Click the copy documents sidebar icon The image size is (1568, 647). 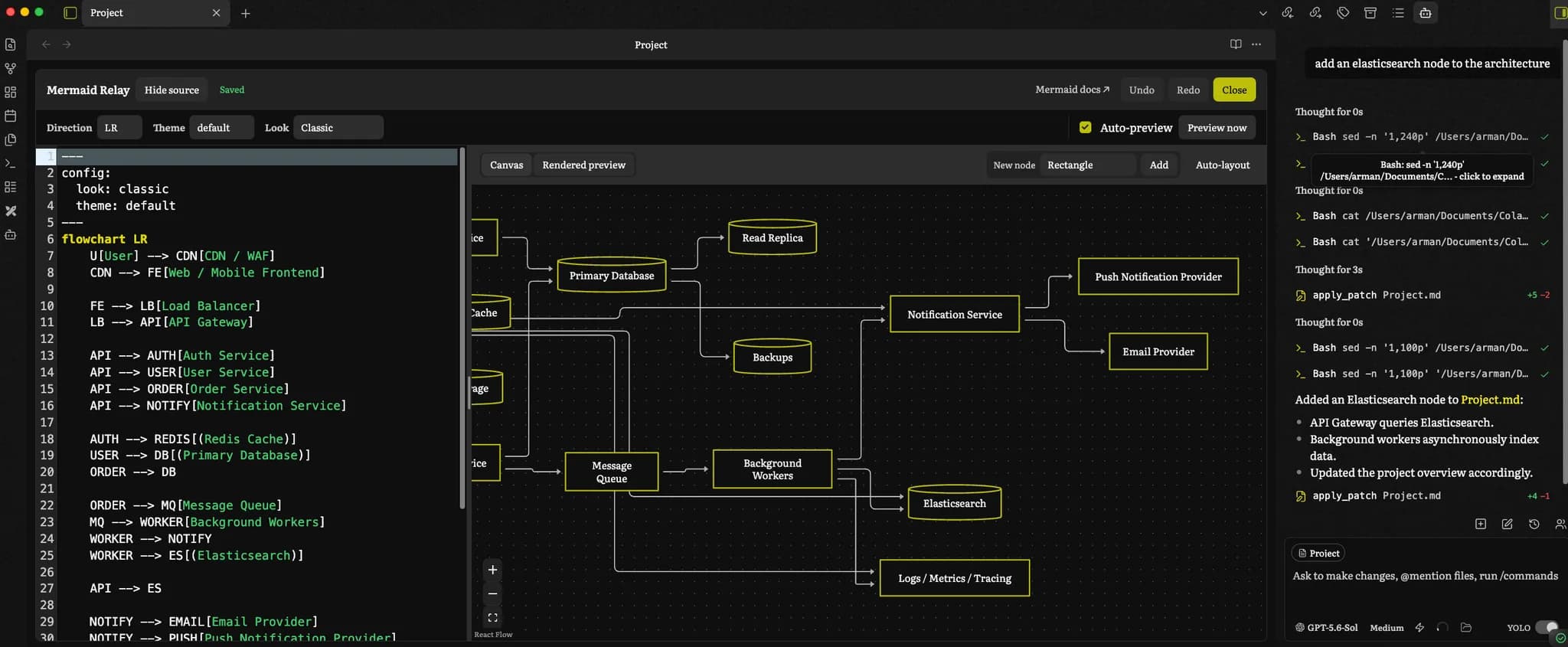(11, 139)
